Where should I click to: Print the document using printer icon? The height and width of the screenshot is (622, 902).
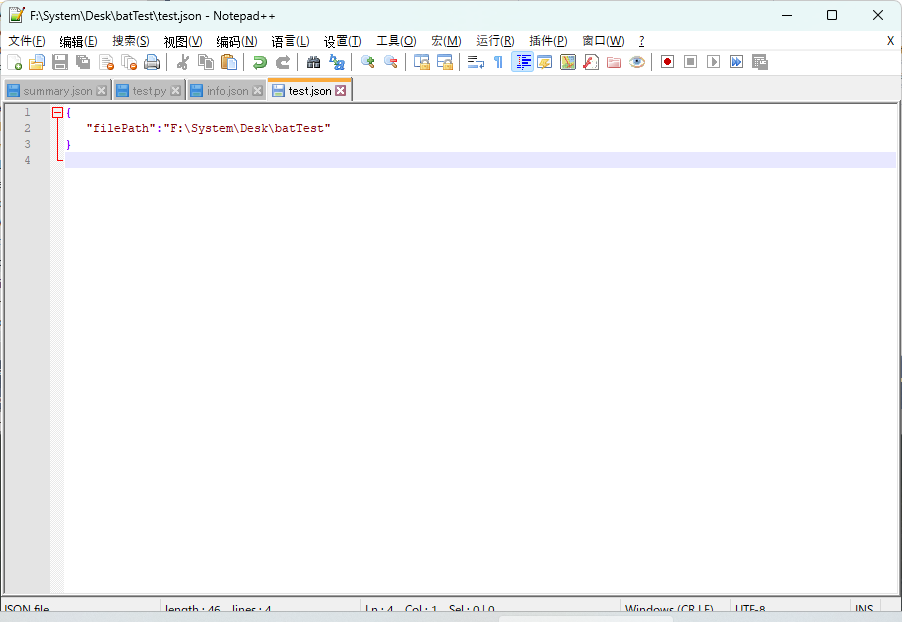[x=152, y=62]
